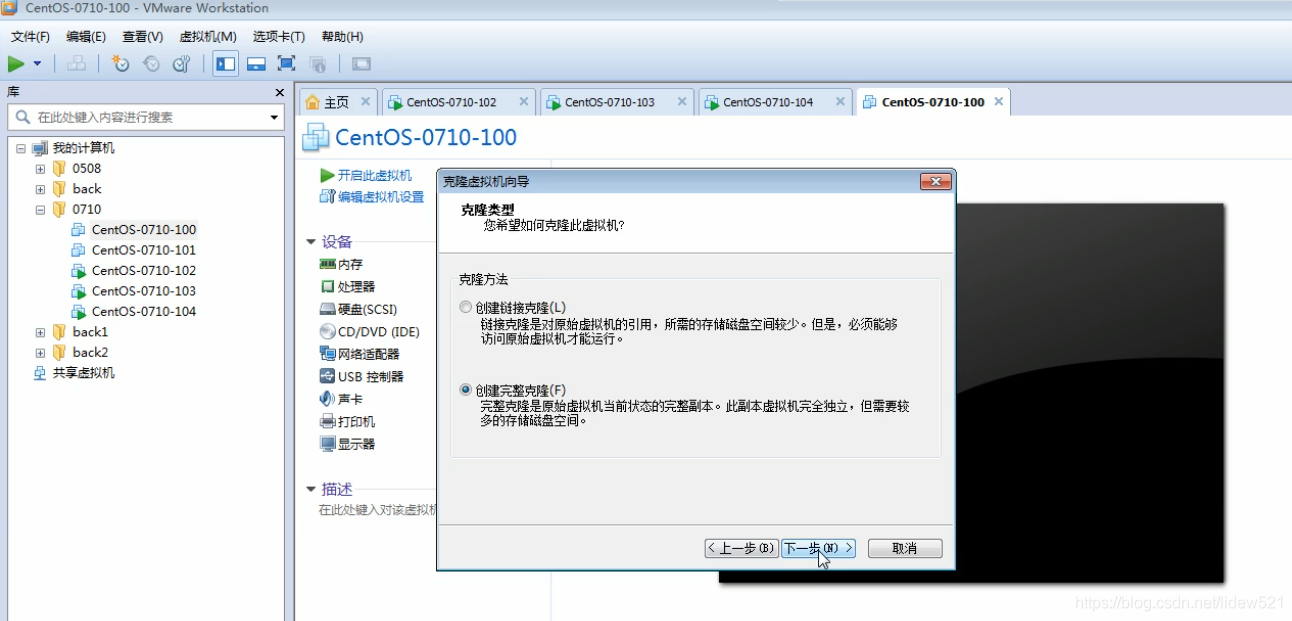Expand the back1 folder node
Screen dimensions: 1292x621
click(40, 332)
